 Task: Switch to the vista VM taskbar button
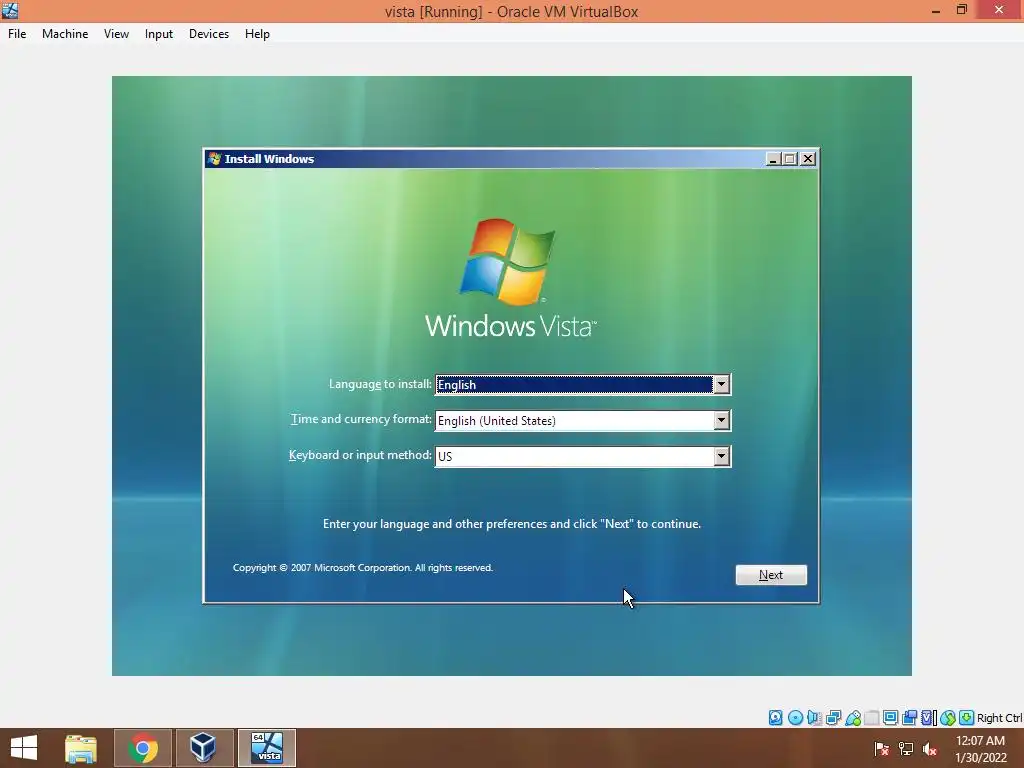coord(266,748)
